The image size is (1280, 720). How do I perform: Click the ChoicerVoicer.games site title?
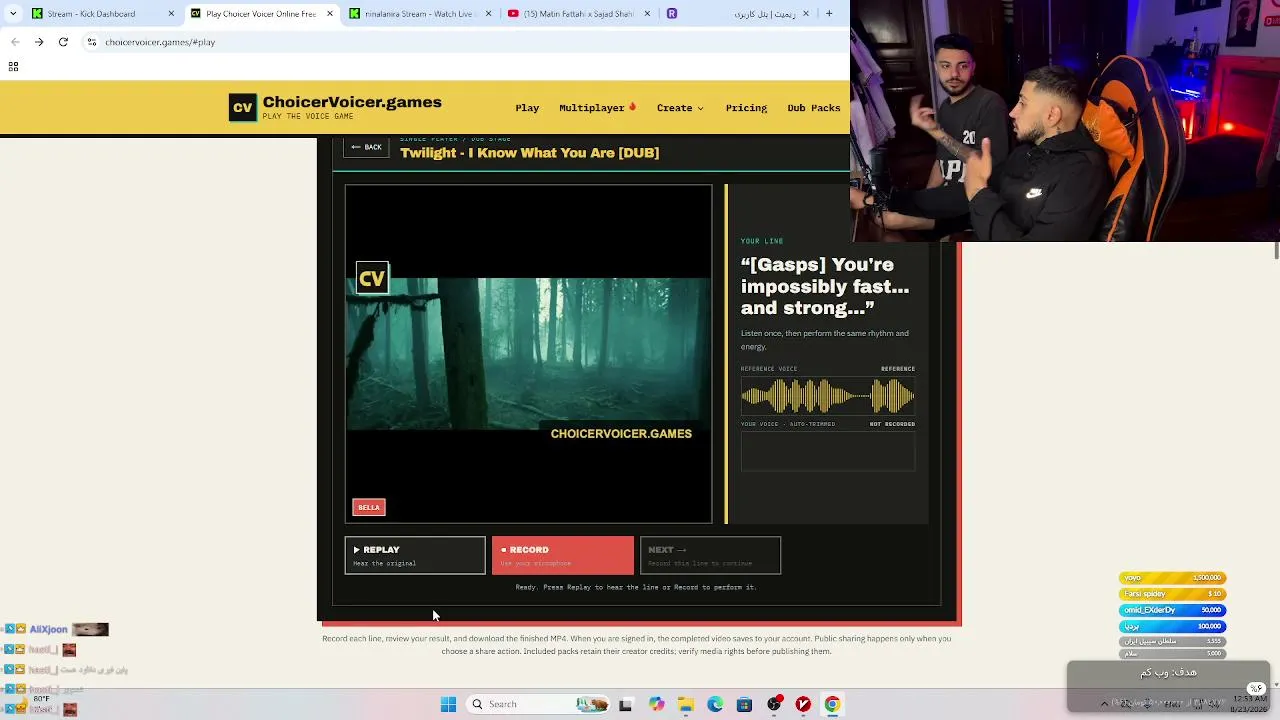click(x=352, y=102)
